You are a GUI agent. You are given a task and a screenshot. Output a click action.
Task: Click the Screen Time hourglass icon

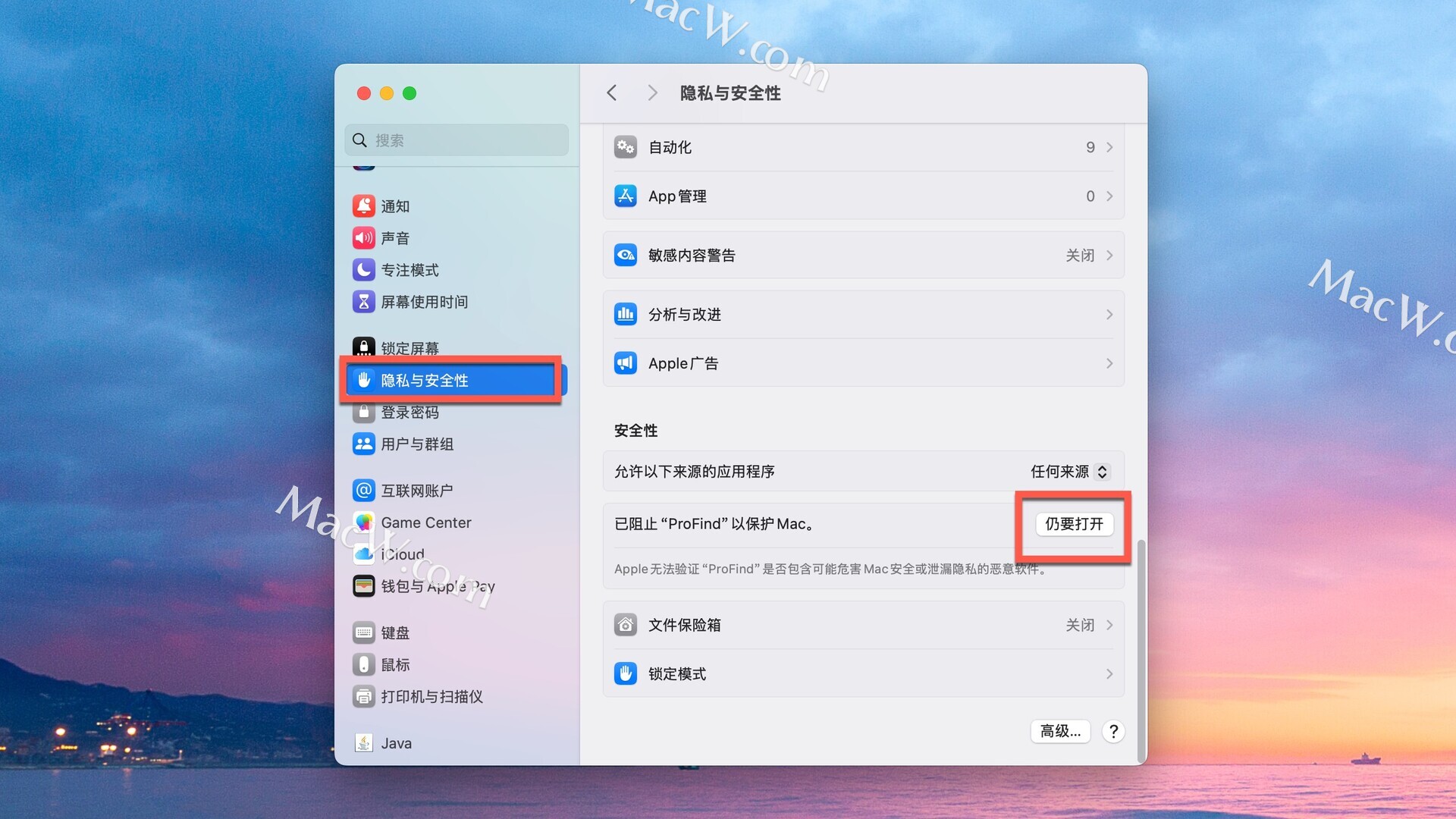363,302
